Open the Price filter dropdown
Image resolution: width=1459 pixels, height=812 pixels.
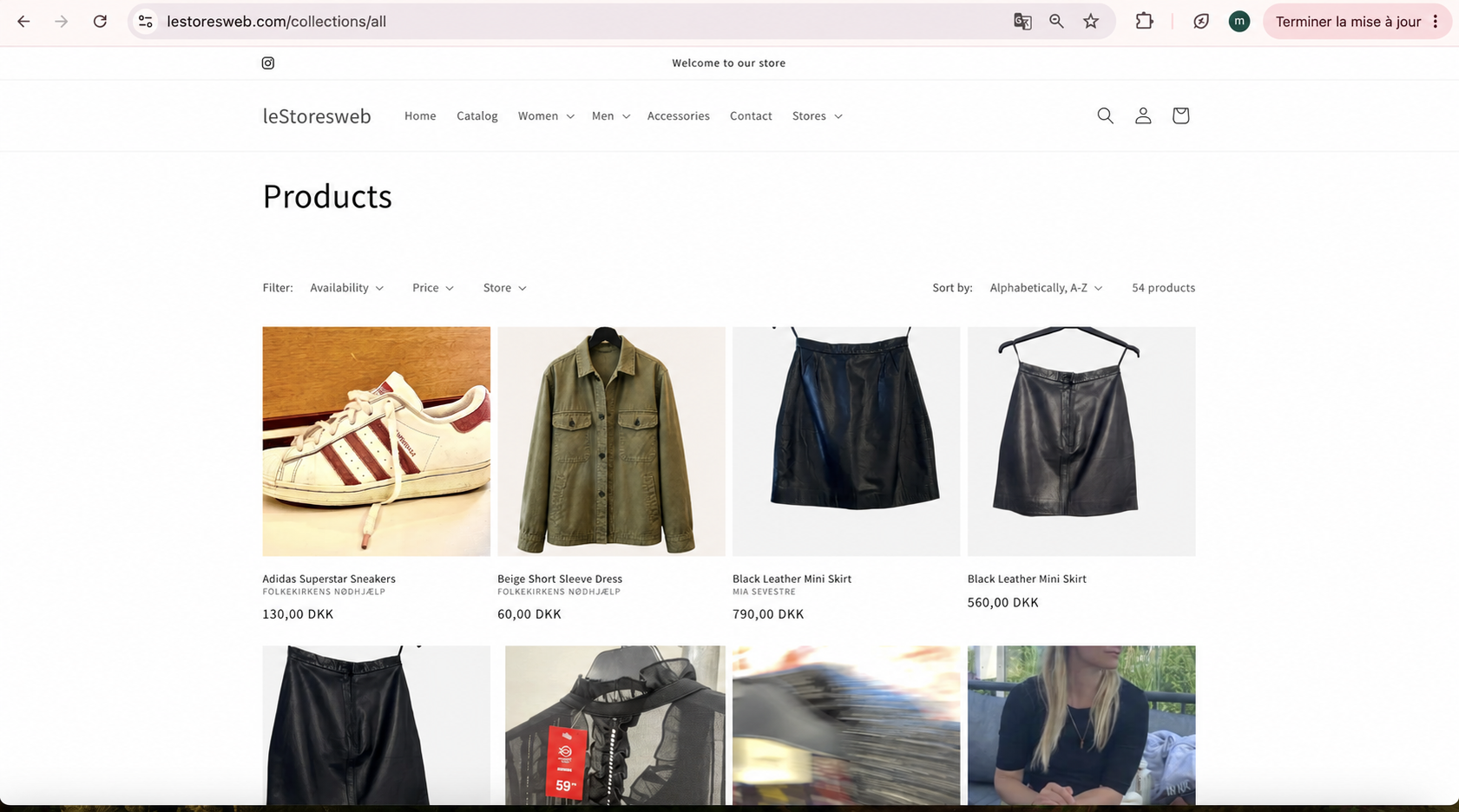pyautogui.click(x=433, y=288)
